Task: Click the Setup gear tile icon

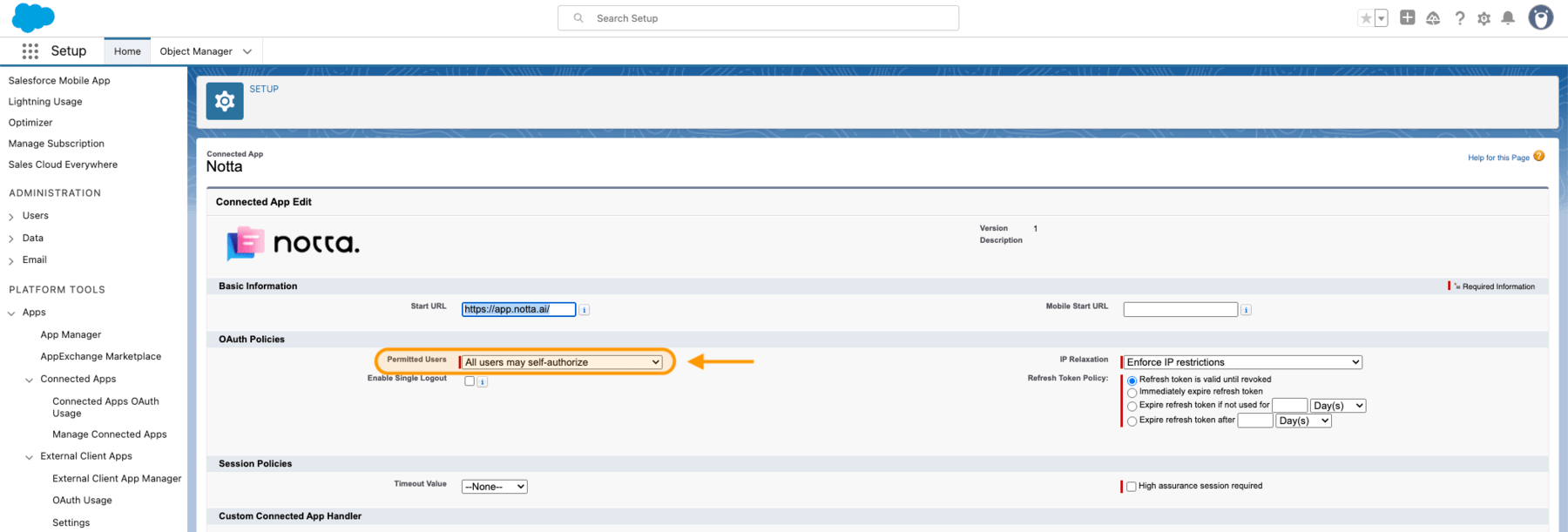Action: (x=225, y=101)
